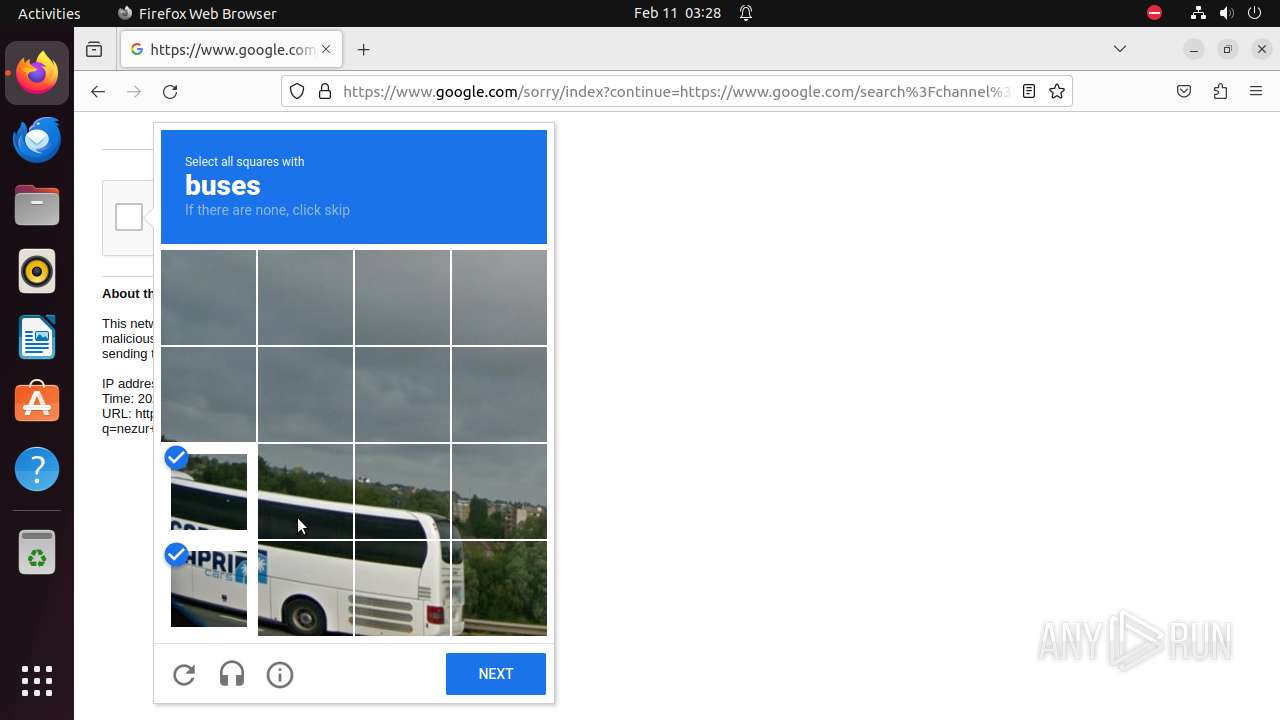Select bottom-row tile with bus rear grille
1280x720 pixels.
[x=402, y=589]
